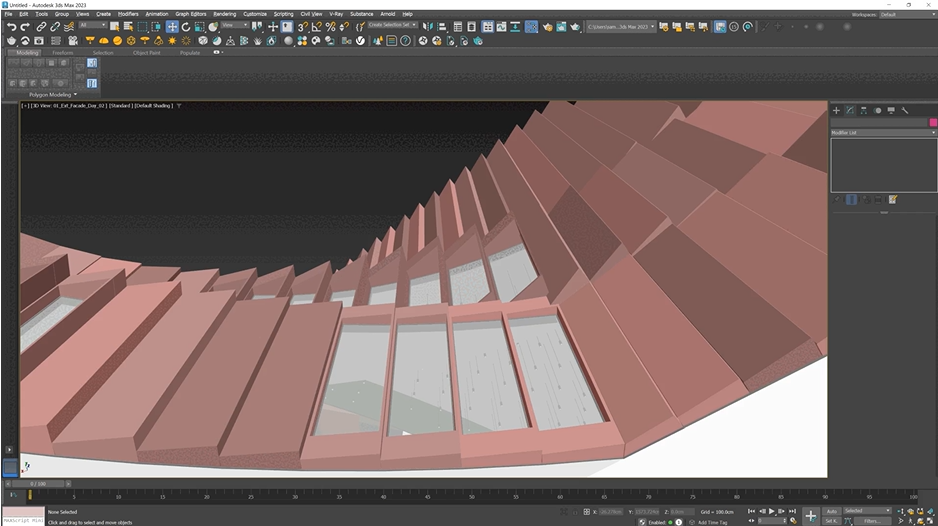Click the Filters... button
The height and width of the screenshot is (526, 938).
(872, 521)
